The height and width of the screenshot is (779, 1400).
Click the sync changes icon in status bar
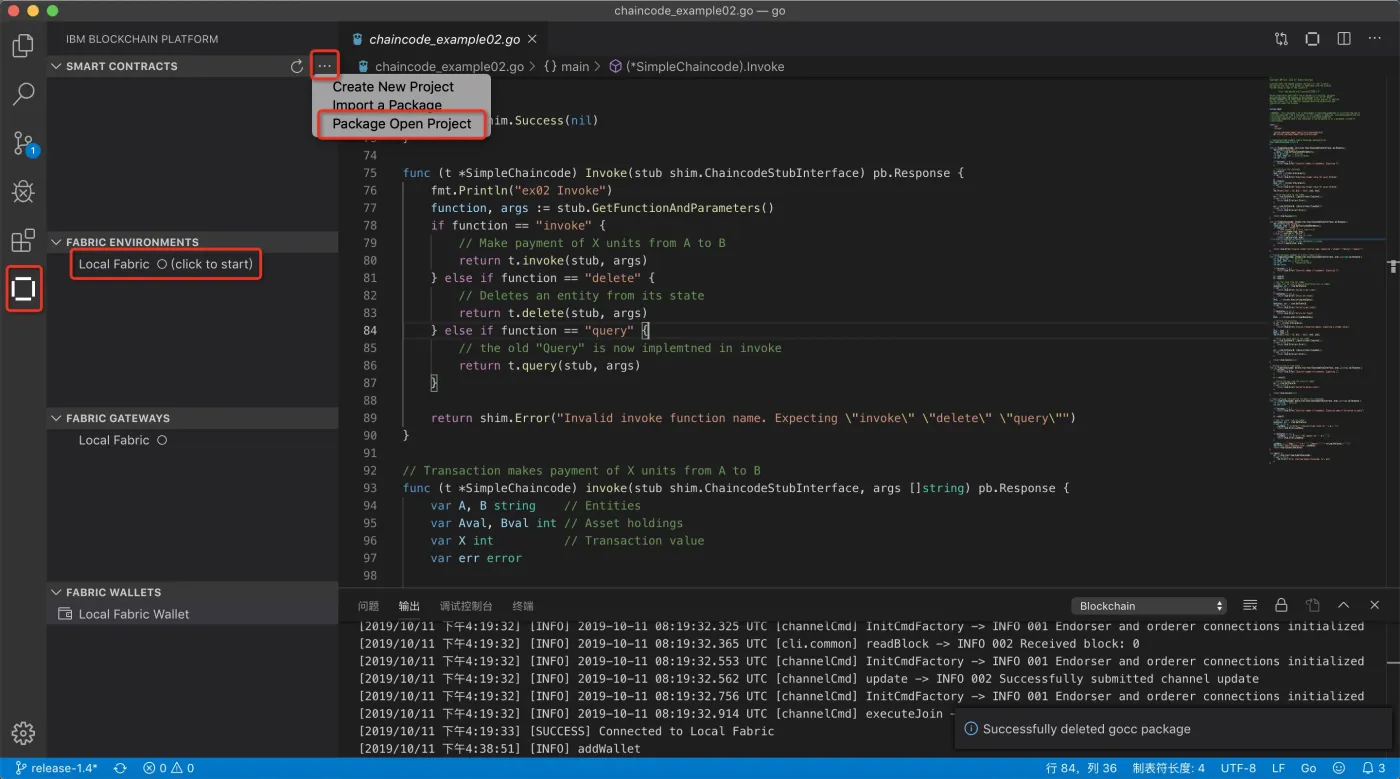click(120, 768)
